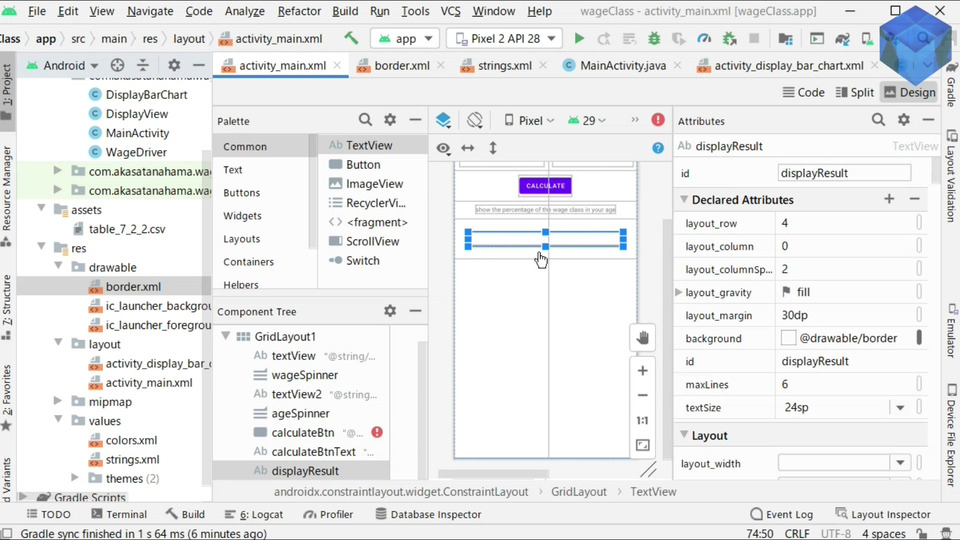Open Palette settings gear

tap(390, 120)
